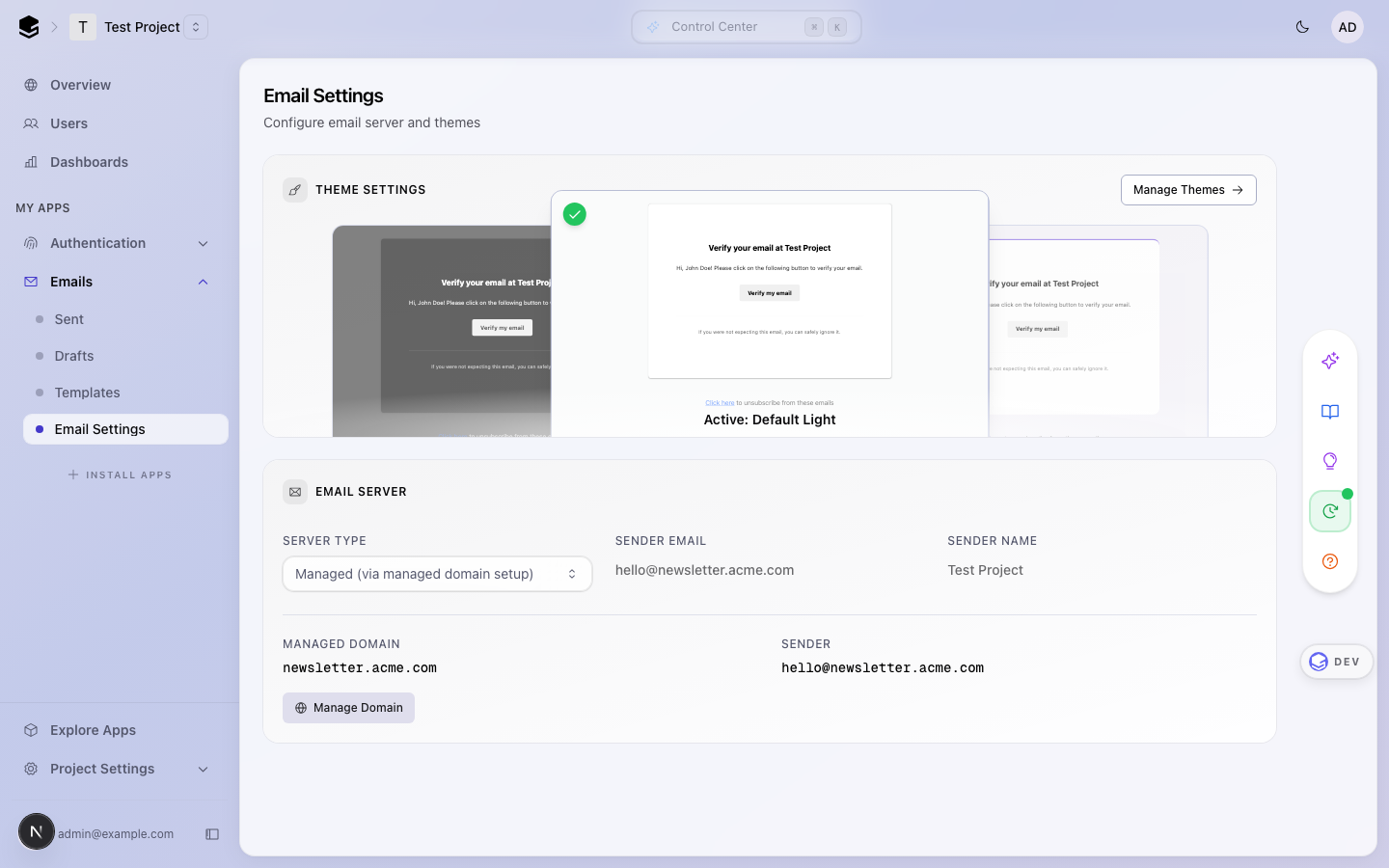The height and width of the screenshot is (868, 1389).
Task: Select Email Settings in the sidebar
Action: coord(125,429)
